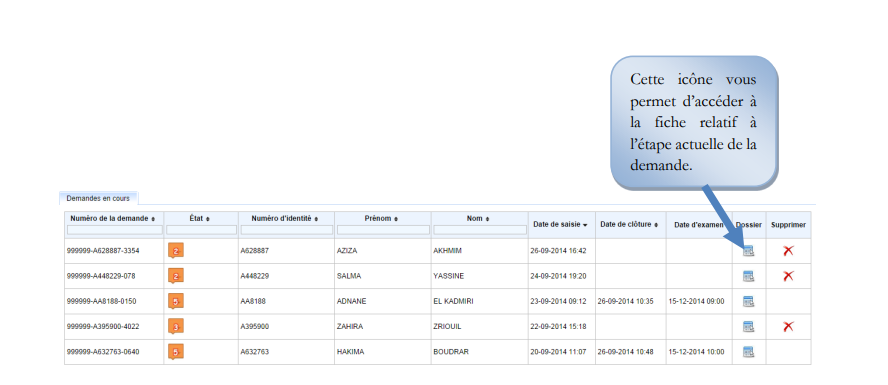Sort by Numéro de la demande column
This screenshot has height=385, width=888.
[x=113, y=218]
